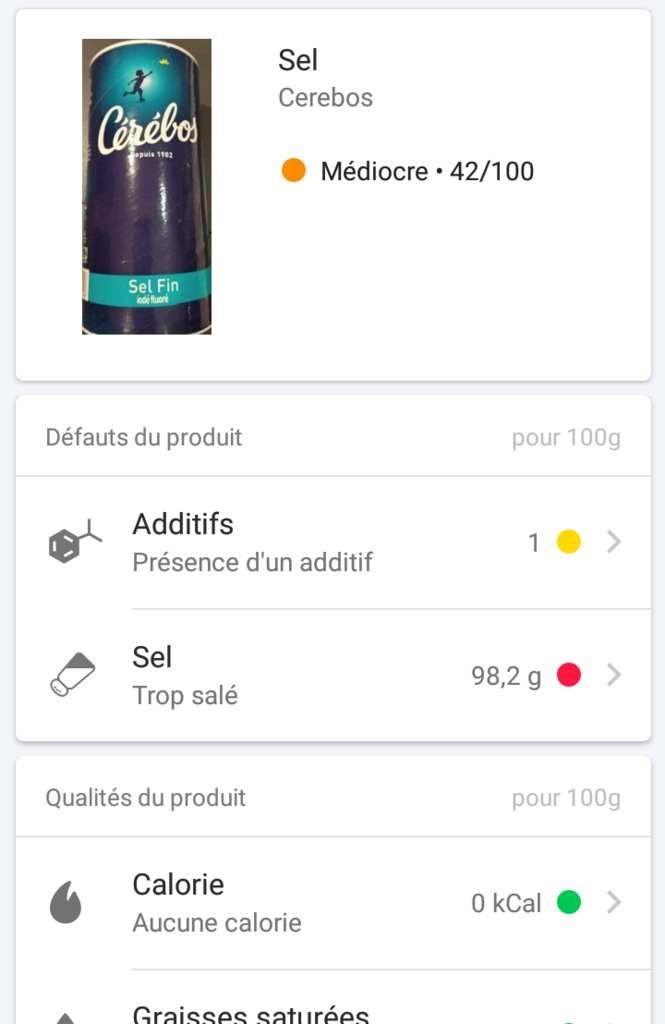The width and height of the screenshot is (665, 1024).
Task: Tap the Graisses saturées row
Action: pyautogui.click(x=333, y=998)
